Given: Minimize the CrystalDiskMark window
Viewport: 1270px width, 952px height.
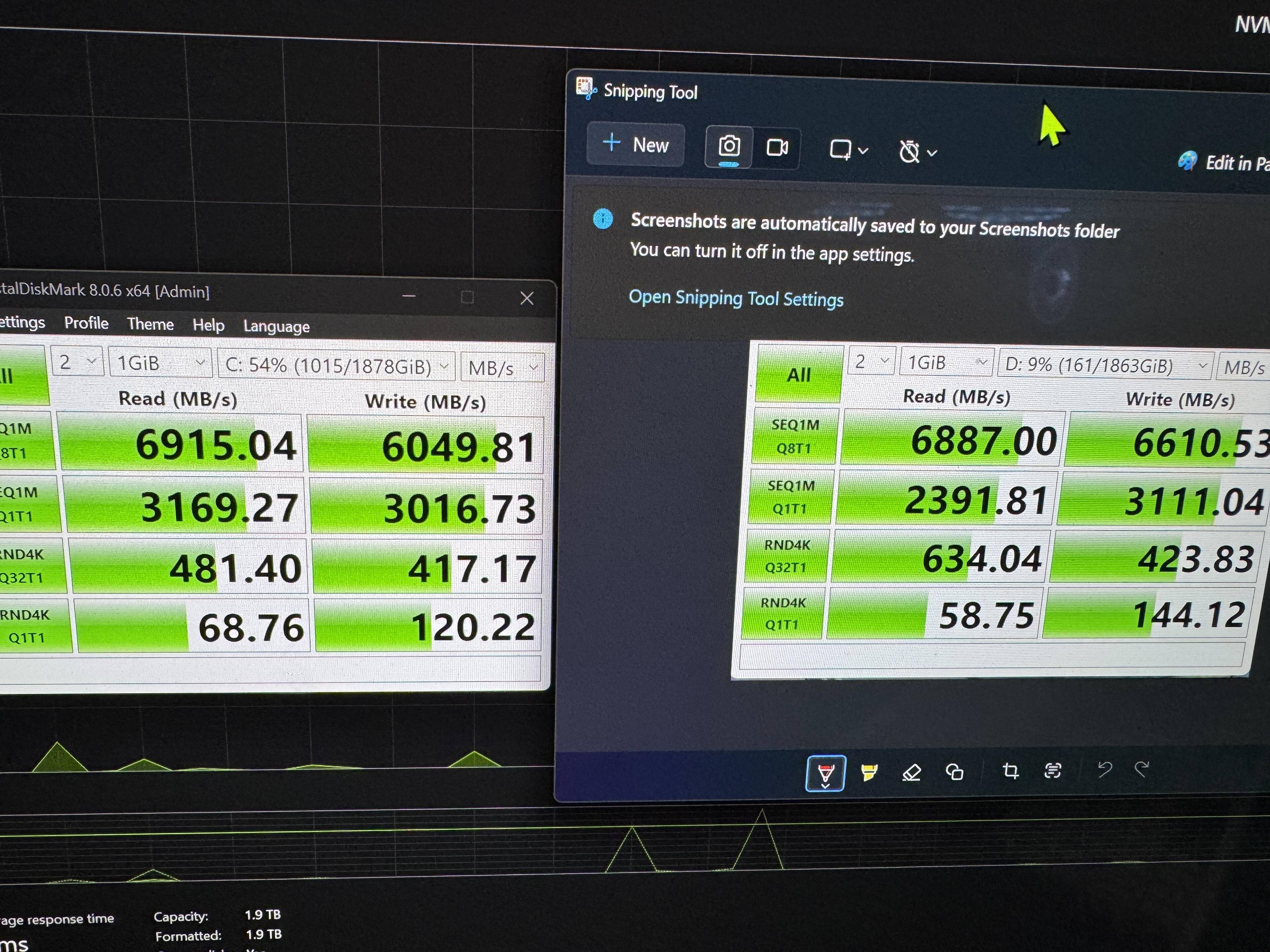Looking at the screenshot, I should (x=409, y=296).
